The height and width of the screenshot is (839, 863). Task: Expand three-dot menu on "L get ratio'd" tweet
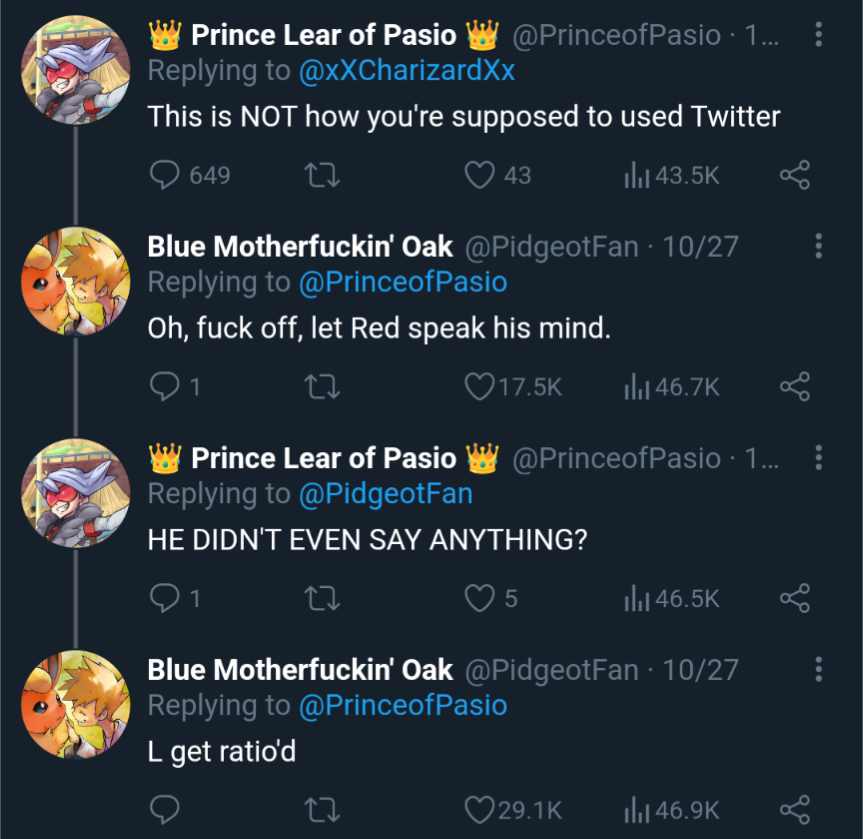(819, 670)
